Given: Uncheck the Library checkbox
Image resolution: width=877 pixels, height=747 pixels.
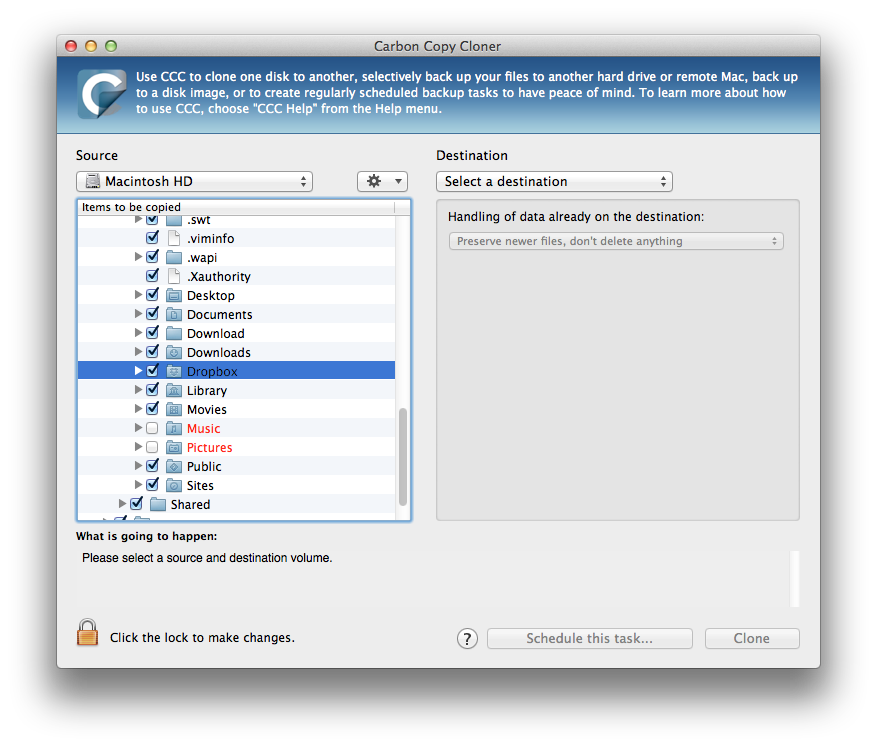Looking at the screenshot, I should pyautogui.click(x=152, y=390).
